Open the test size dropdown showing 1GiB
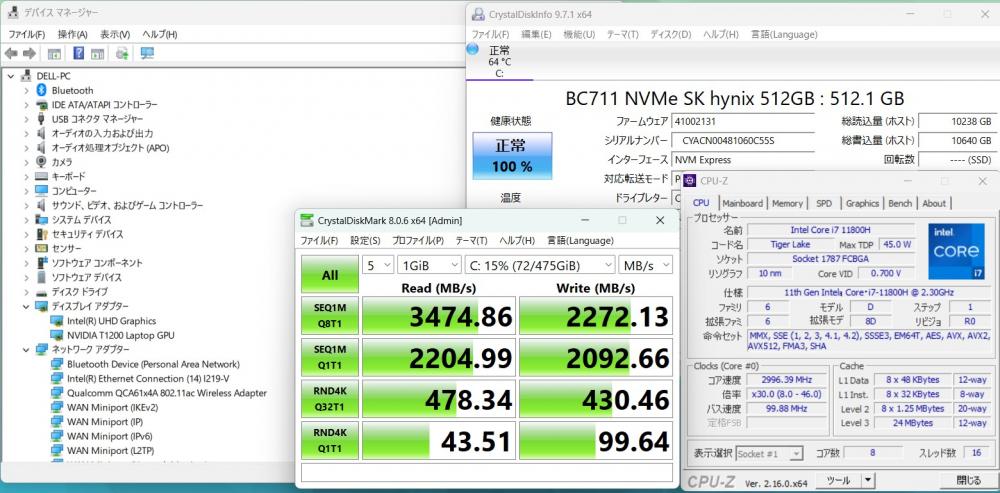 (x=429, y=265)
